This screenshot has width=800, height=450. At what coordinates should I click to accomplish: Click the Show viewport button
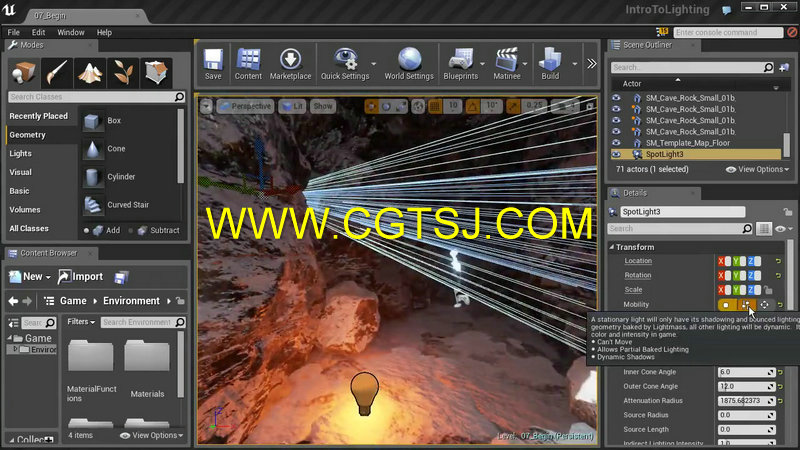click(x=323, y=106)
